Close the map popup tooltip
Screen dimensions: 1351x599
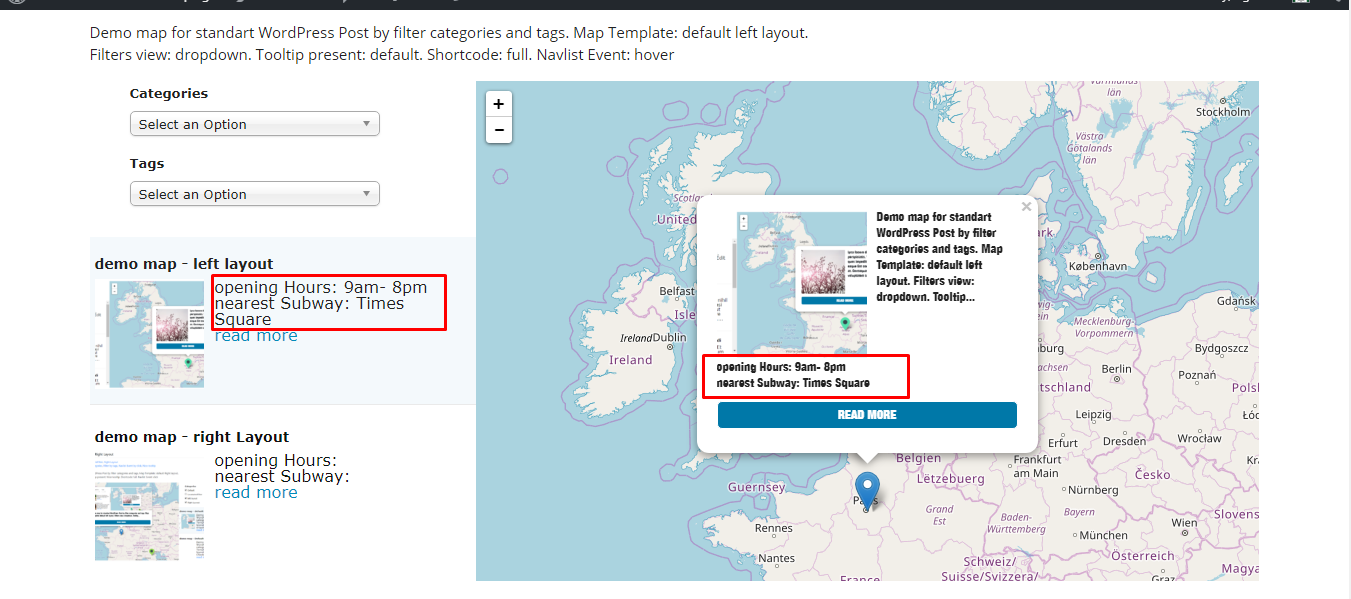click(x=1025, y=207)
